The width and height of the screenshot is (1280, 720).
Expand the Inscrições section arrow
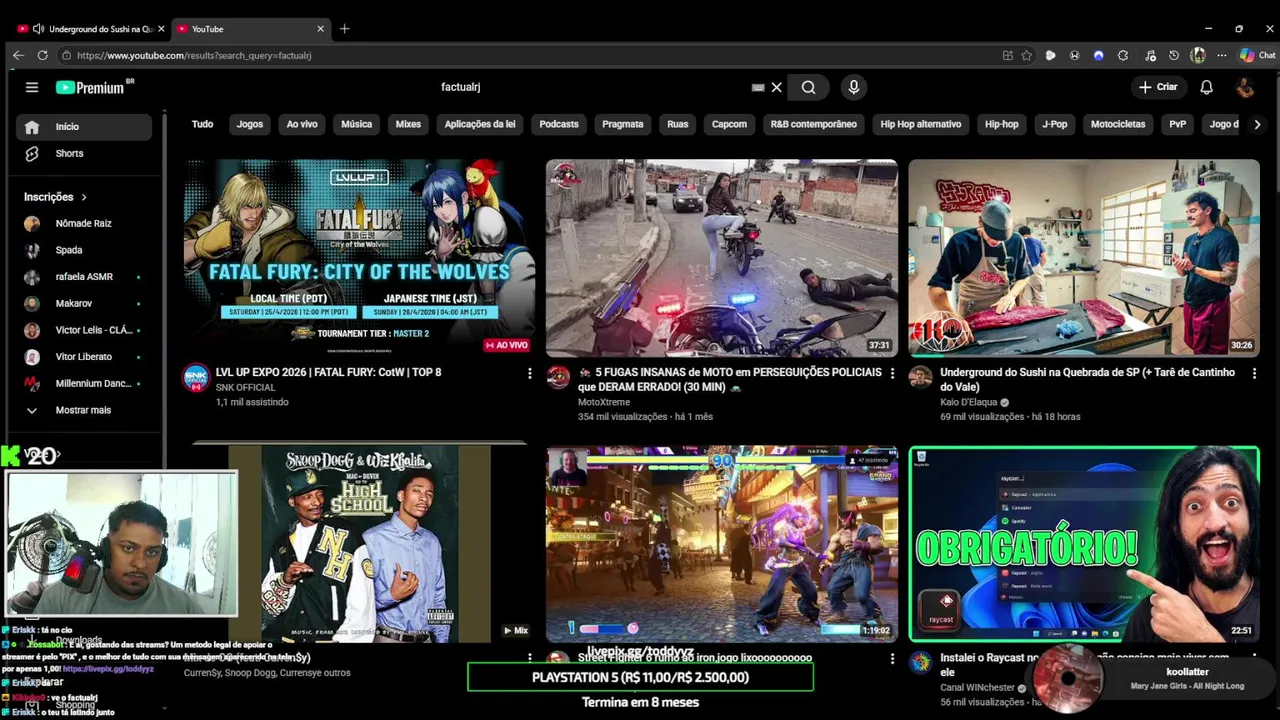pos(84,197)
